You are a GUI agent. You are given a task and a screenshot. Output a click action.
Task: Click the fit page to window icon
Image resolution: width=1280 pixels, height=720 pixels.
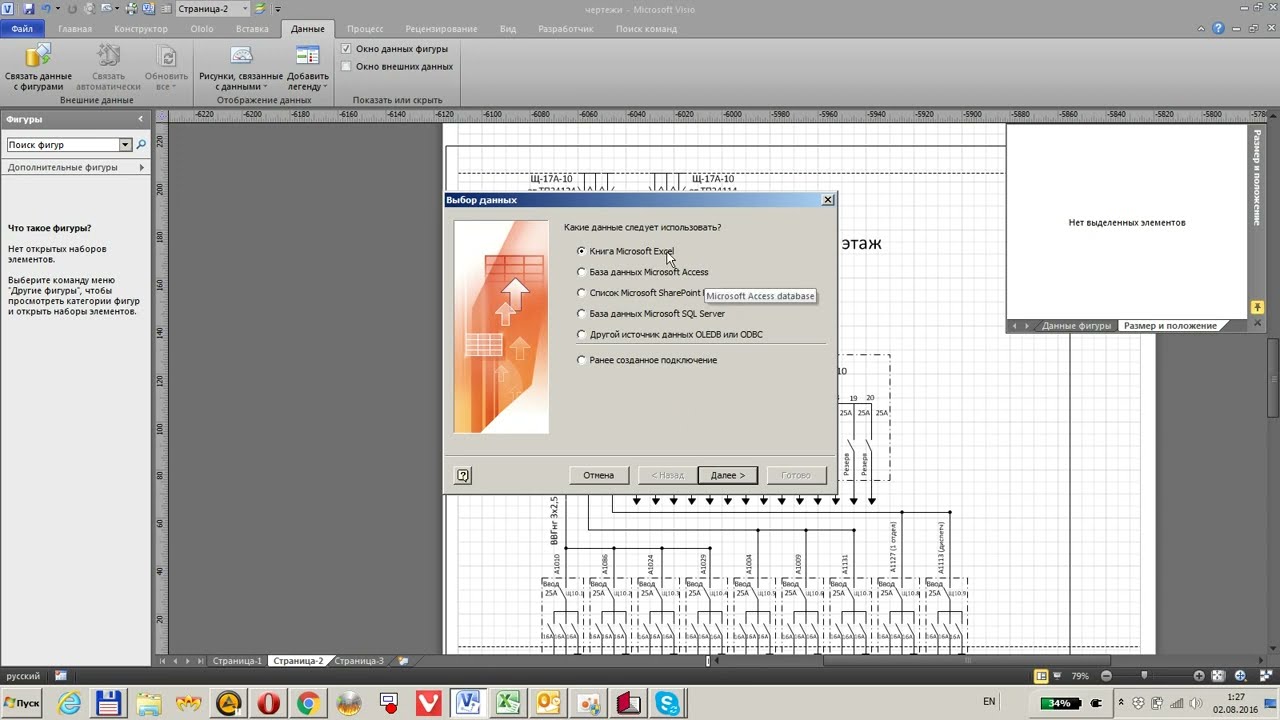coord(1220,676)
